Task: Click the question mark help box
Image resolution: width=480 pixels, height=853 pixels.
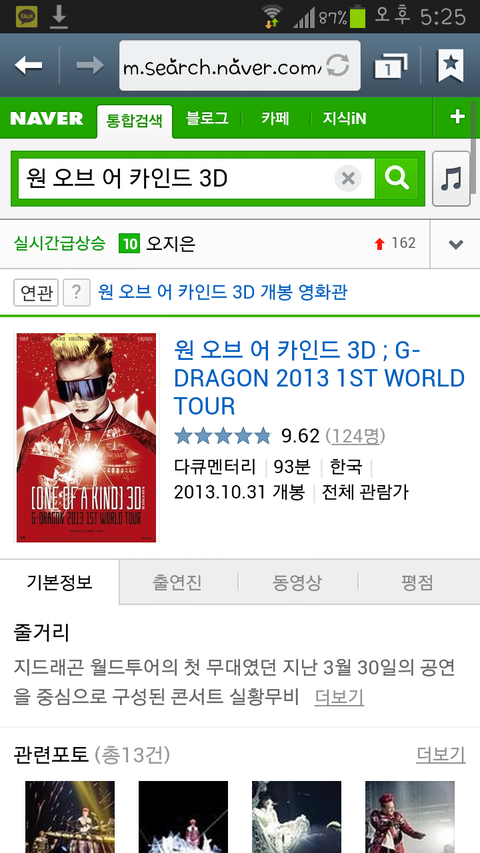Action: pos(77,293)
